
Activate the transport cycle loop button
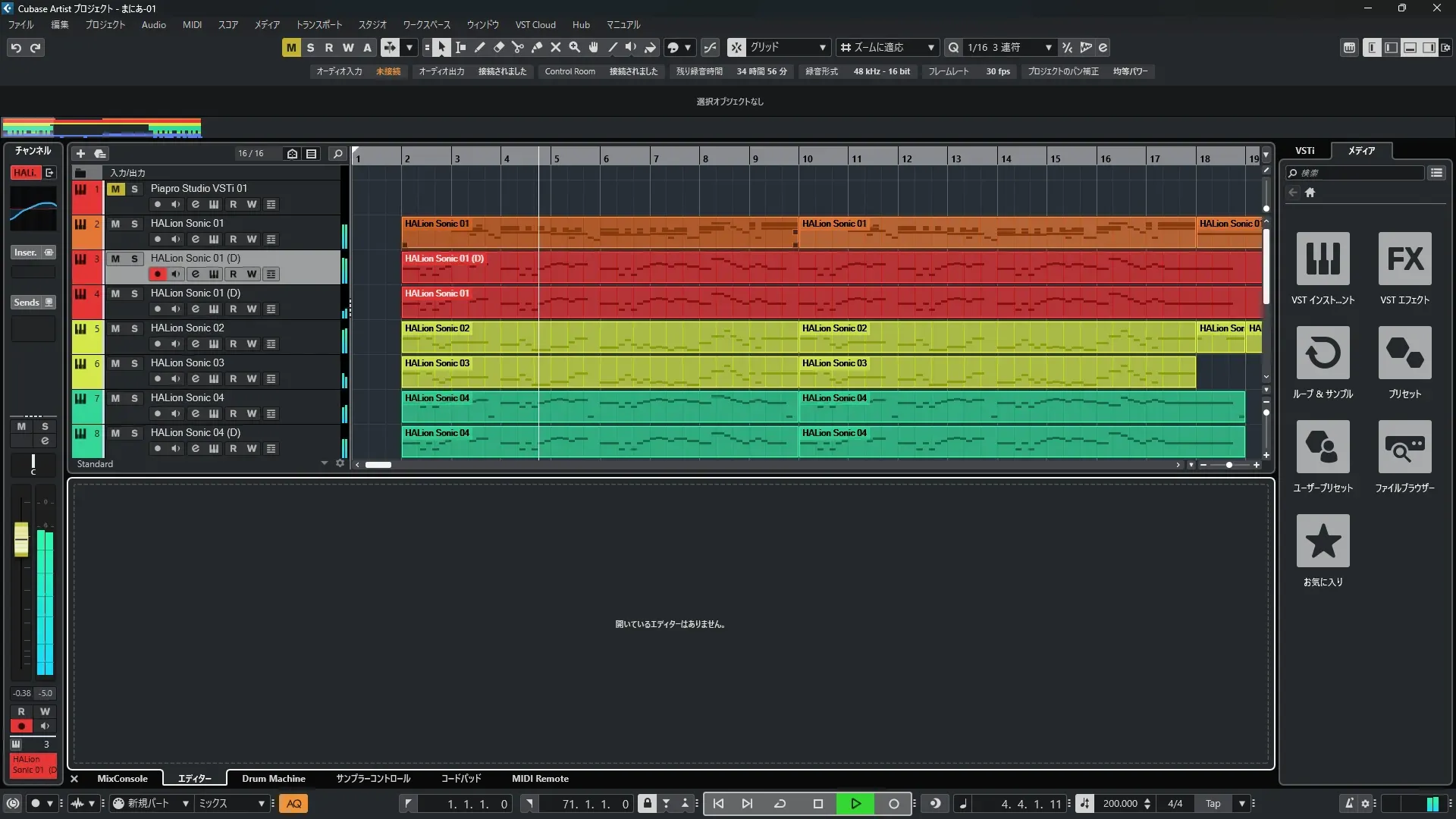780,804
